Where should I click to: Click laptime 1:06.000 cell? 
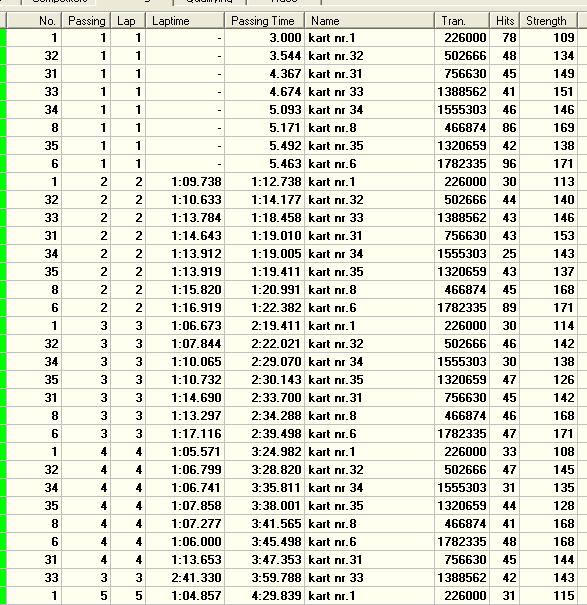coord(185,542)
